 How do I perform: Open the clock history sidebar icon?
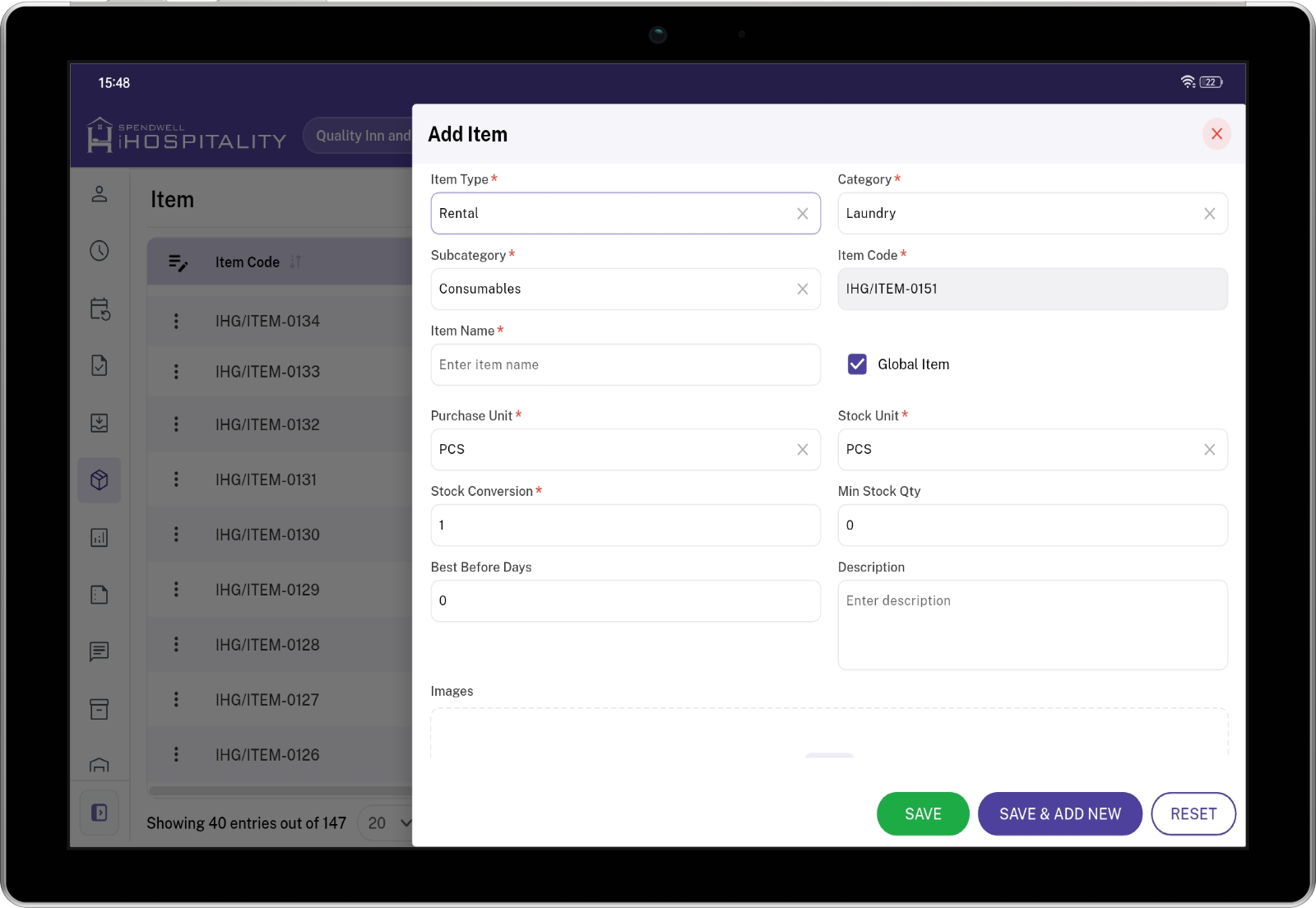click(x=100, y=251)
